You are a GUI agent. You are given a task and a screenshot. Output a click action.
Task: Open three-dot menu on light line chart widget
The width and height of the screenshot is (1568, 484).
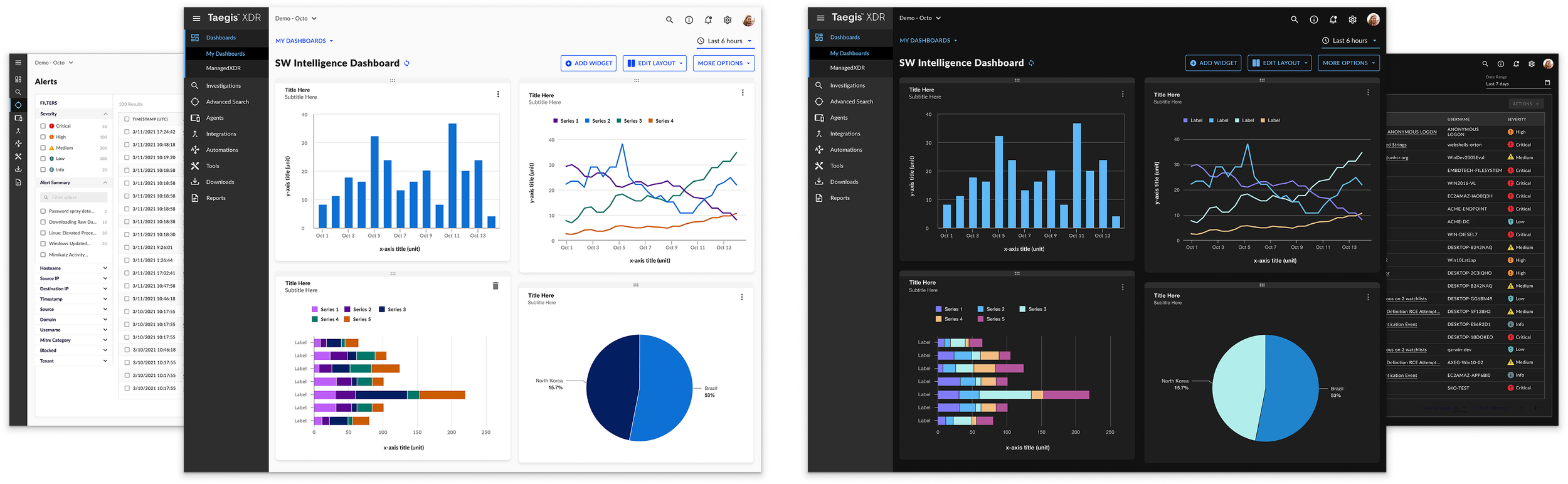[743, 93]
